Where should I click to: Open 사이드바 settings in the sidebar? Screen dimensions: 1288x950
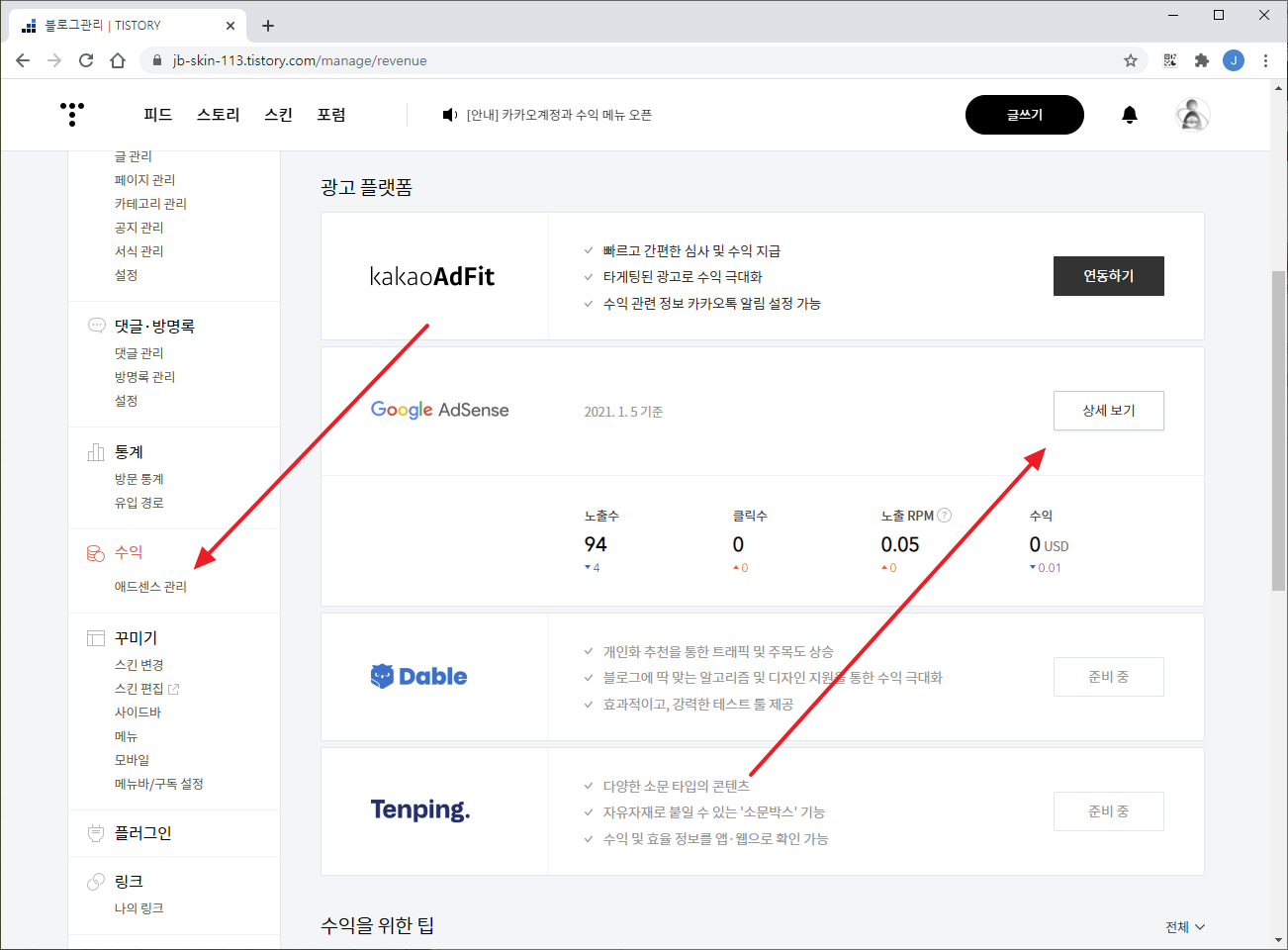[138, 712]
